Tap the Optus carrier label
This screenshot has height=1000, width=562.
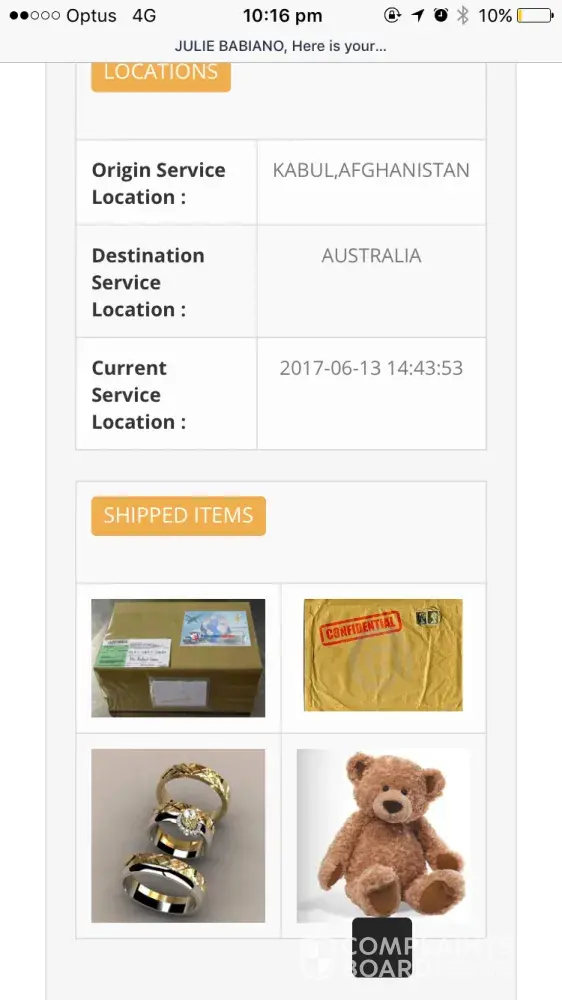pos(91,15)
